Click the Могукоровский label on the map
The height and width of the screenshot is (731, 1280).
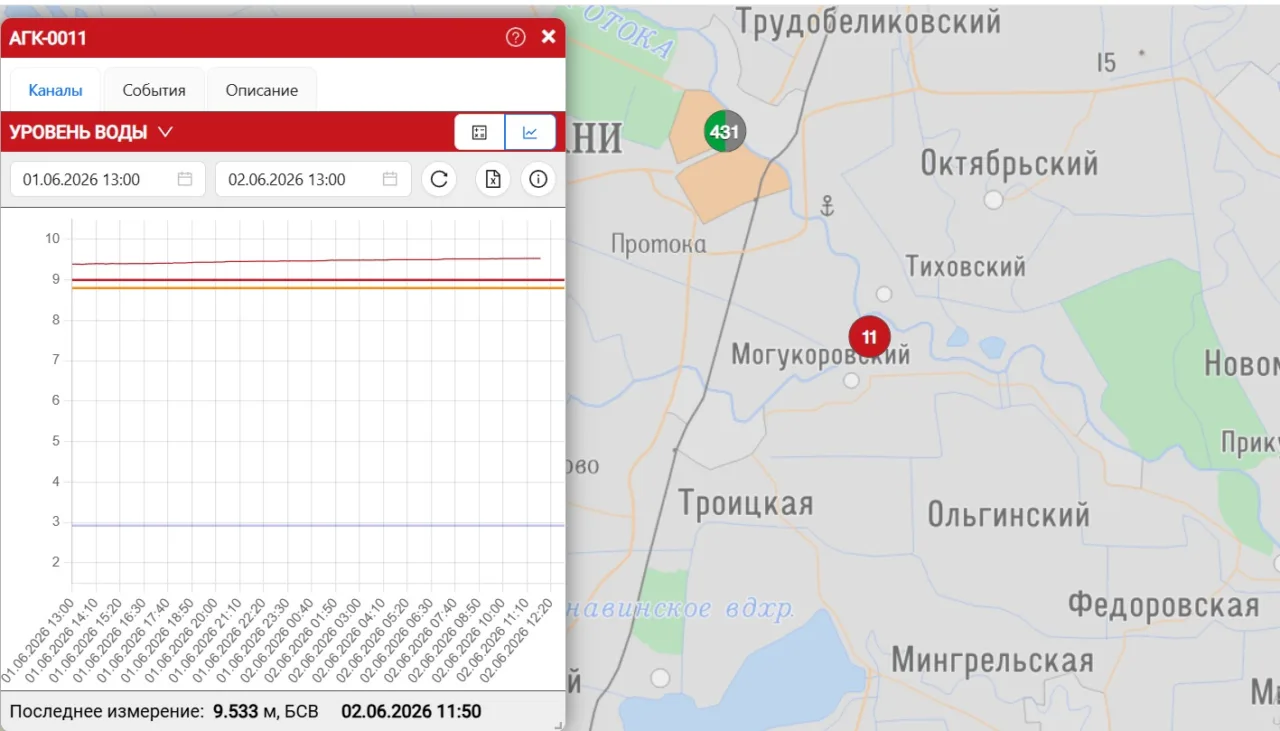(820, 354)
